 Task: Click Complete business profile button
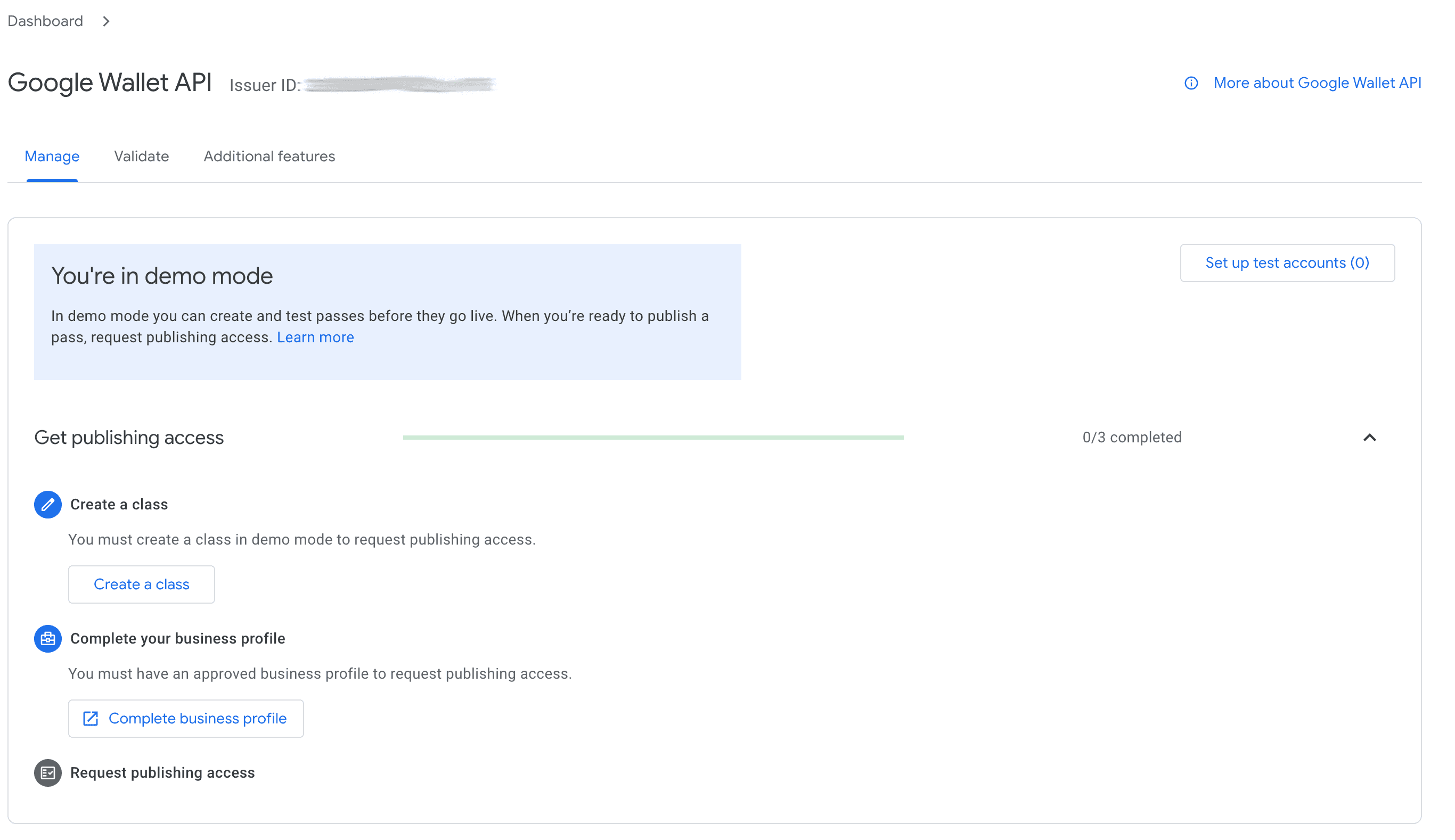click(x=186, y=718)
